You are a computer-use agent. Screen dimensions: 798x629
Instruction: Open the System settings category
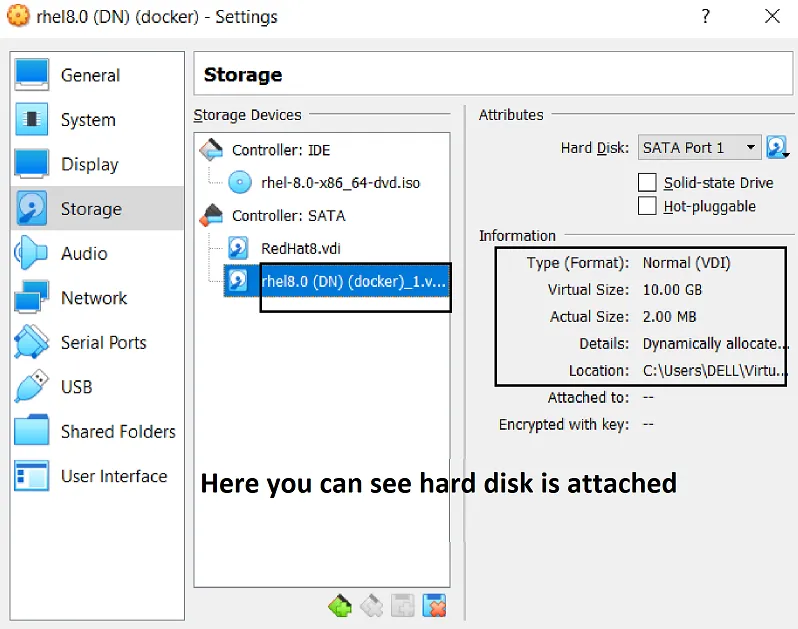[97, 120]
